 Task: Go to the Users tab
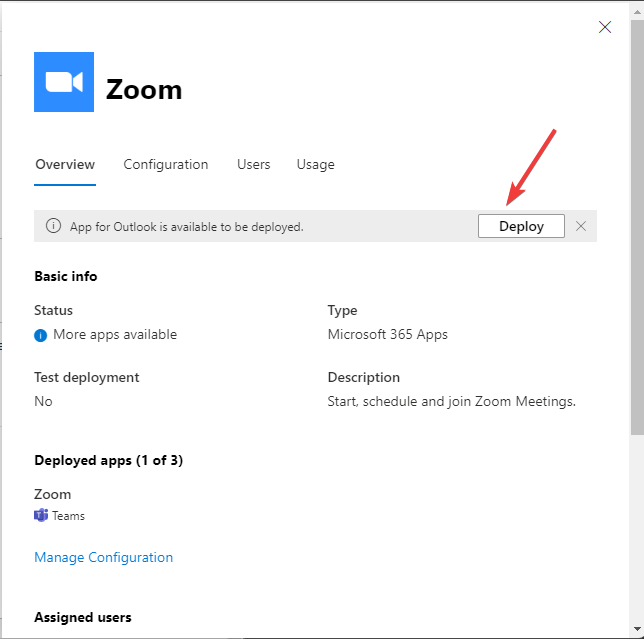pos(253,164)
